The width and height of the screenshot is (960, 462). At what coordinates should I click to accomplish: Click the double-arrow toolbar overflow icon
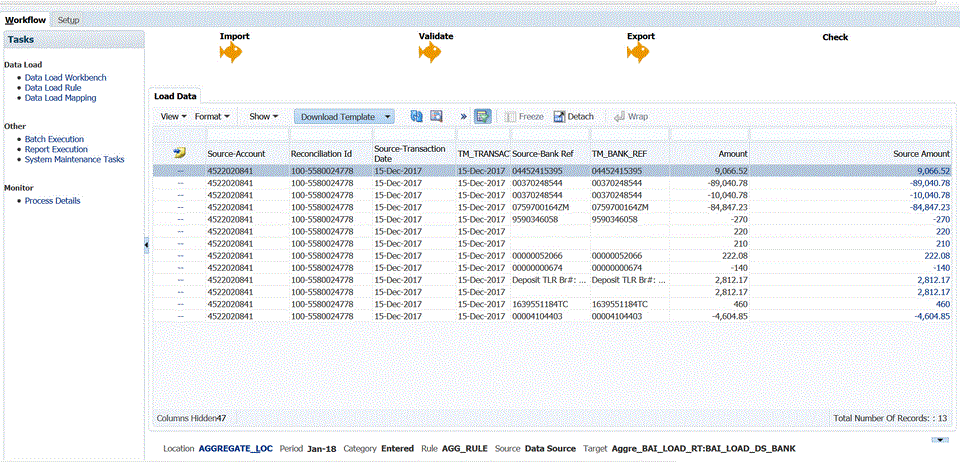(463, 116)
